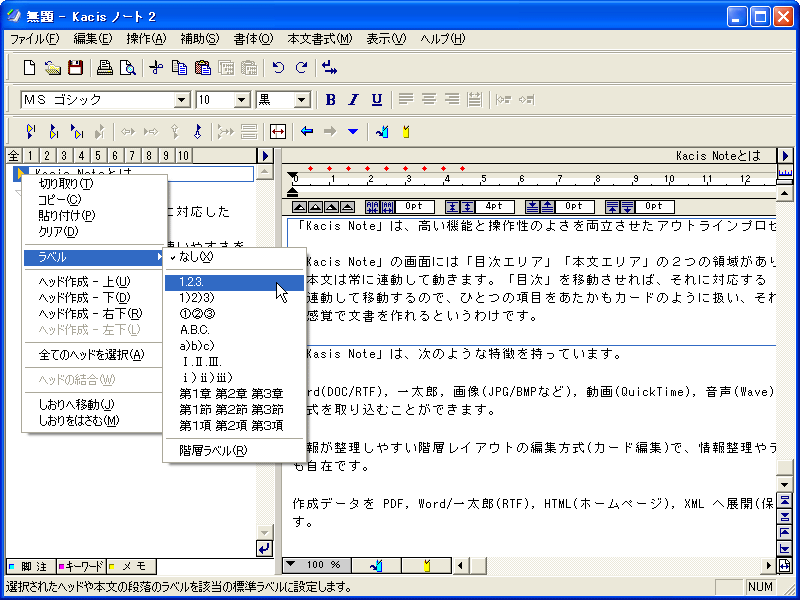Open the 本文書式(M) menu
Viewport: 800px width, 600px height.
tap(319, 39)
